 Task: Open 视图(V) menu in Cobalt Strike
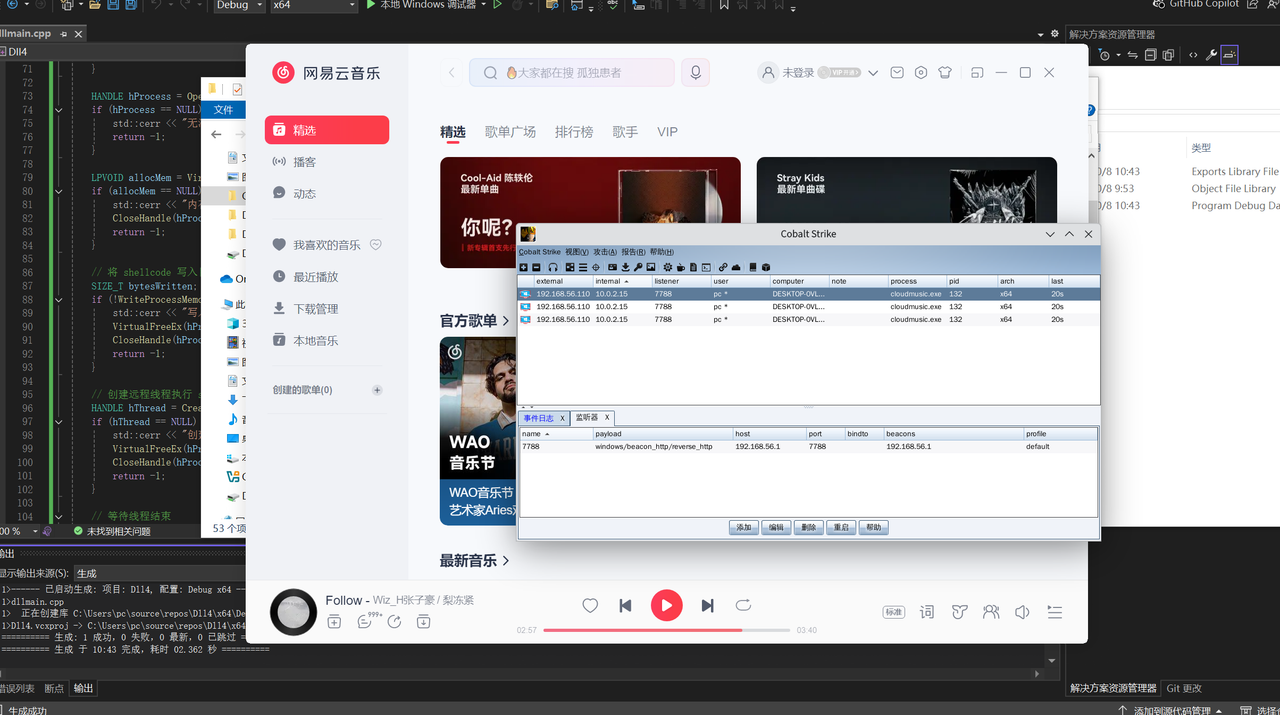pyautogui.click(x=577, y=252)
